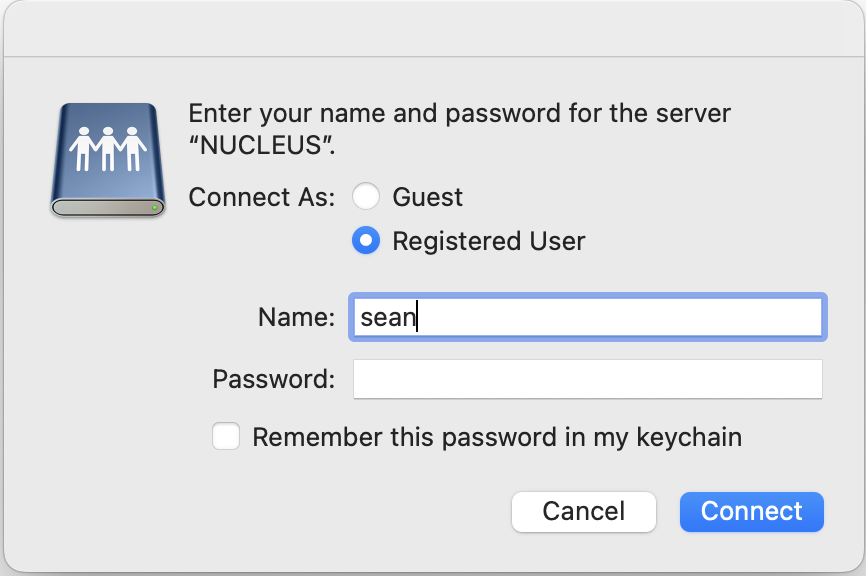Screen dimensions: 866x576
Task: Click the people figures on the drive icon
Action: pos(108,150)
